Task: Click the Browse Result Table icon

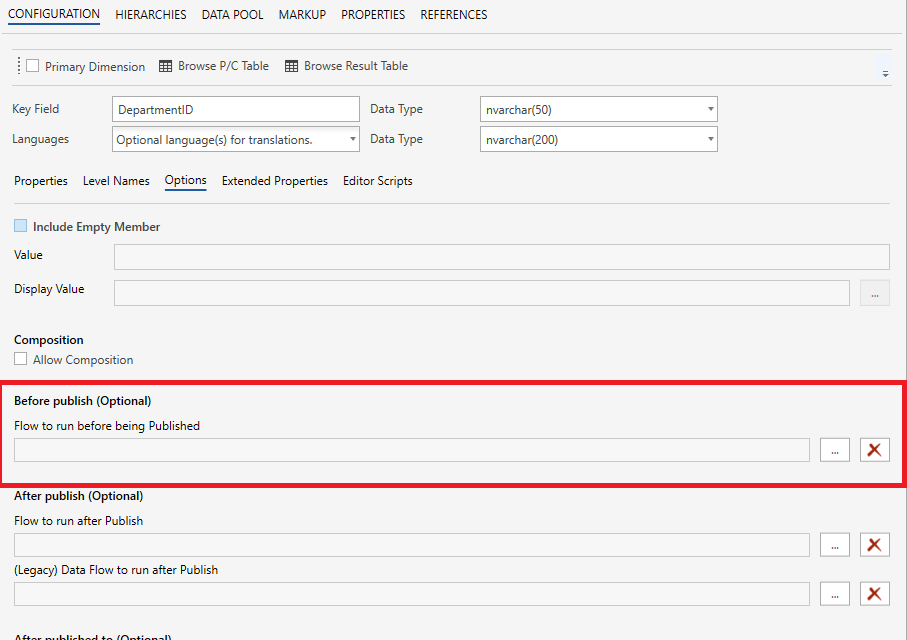Action: click(292, 66)
